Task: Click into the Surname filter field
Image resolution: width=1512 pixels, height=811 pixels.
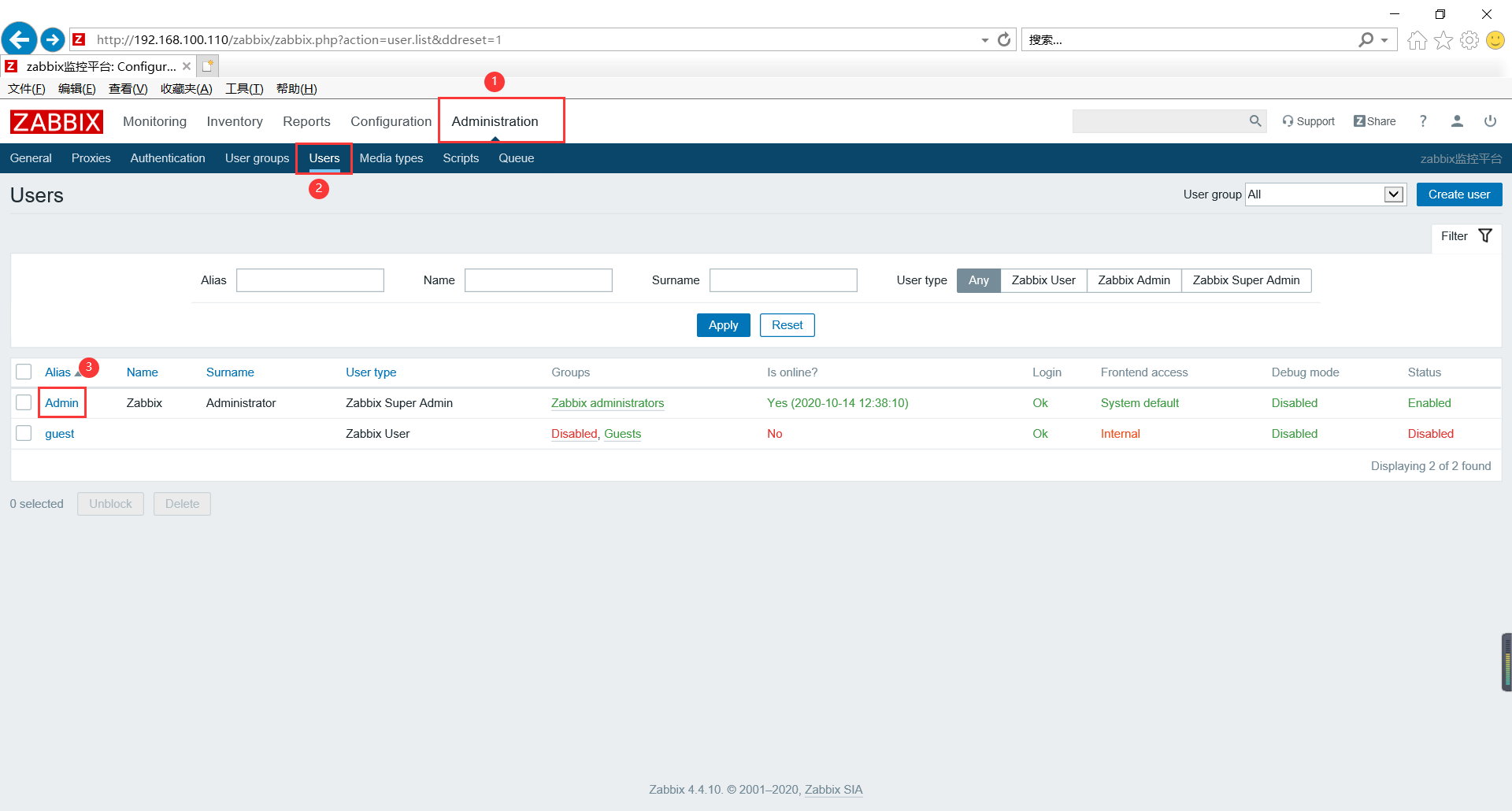Action: coord(783,280)
